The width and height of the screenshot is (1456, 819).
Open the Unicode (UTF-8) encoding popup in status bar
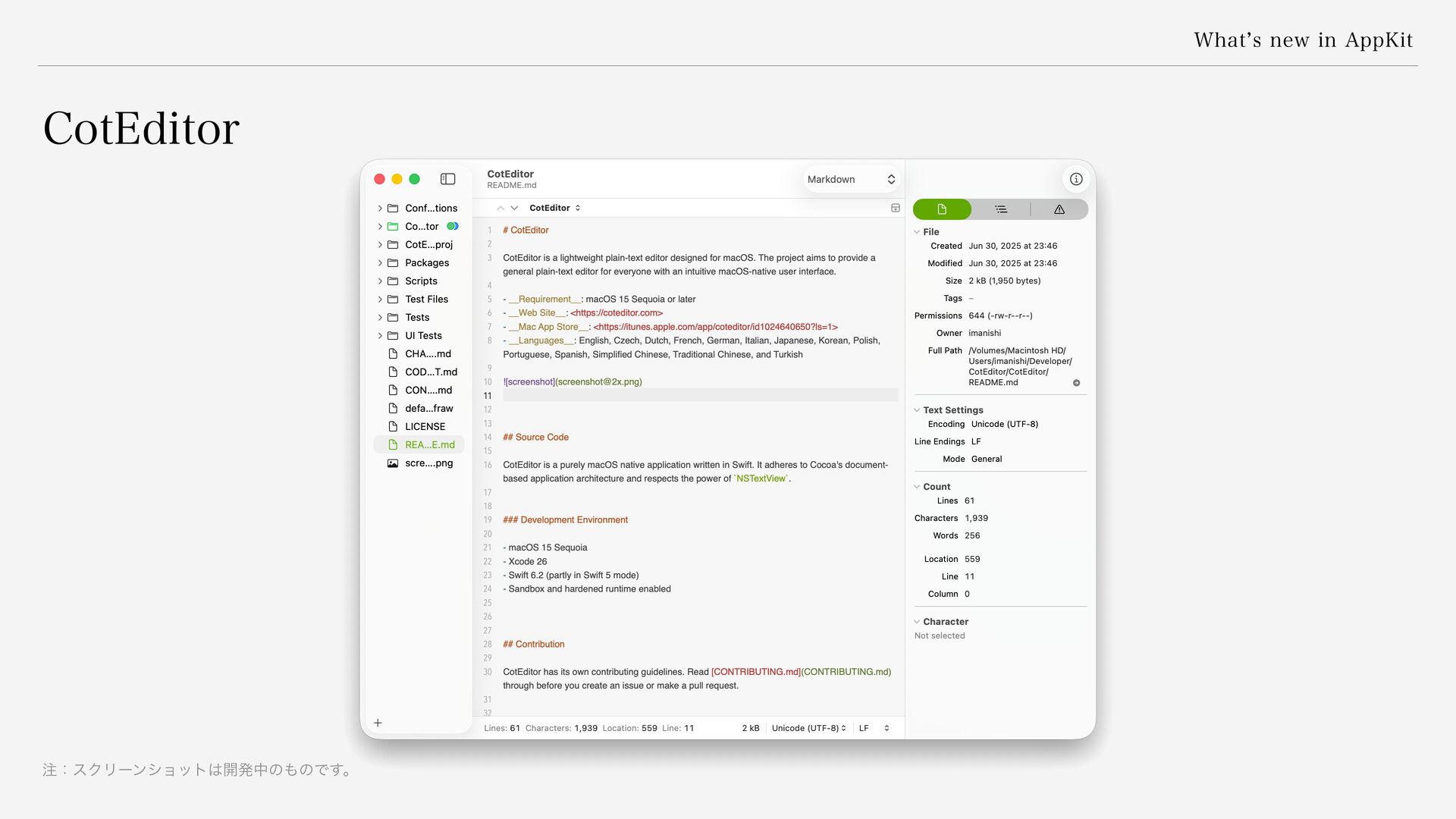pos(808,728)
